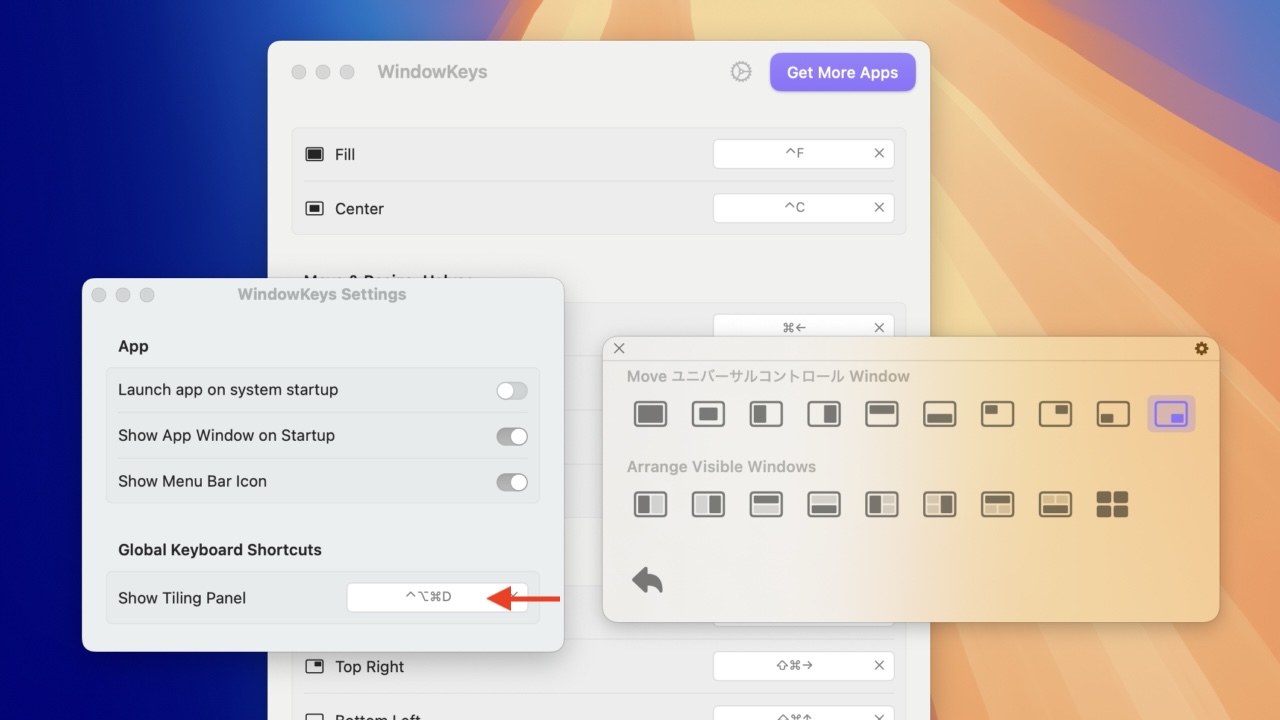The width and height of the screenshot is (1280, 720).
Task: Clear the Fill shortcut ^F
Action: point(879,153)
